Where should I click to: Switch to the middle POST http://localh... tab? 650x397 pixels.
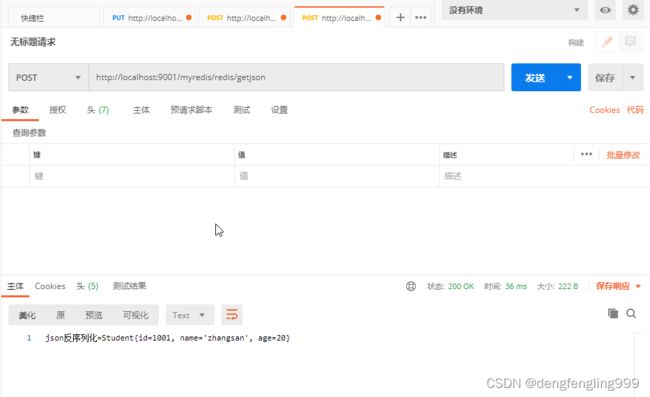click(246, 18)
